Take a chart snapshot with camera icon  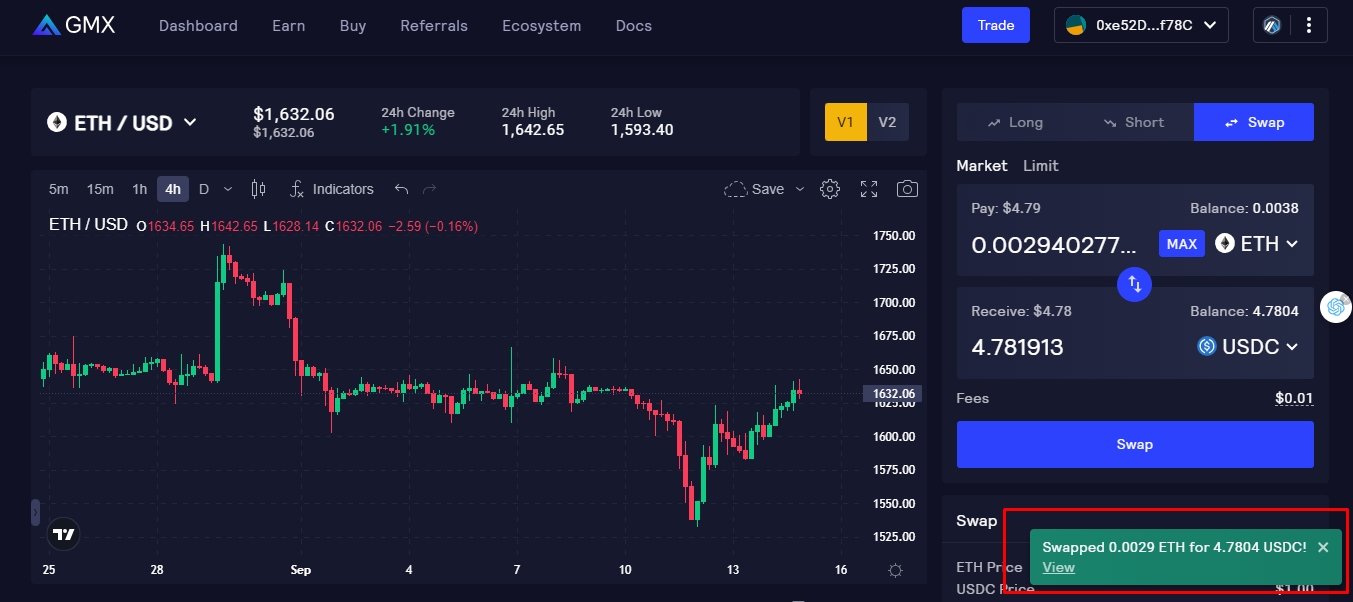[907, 189]
